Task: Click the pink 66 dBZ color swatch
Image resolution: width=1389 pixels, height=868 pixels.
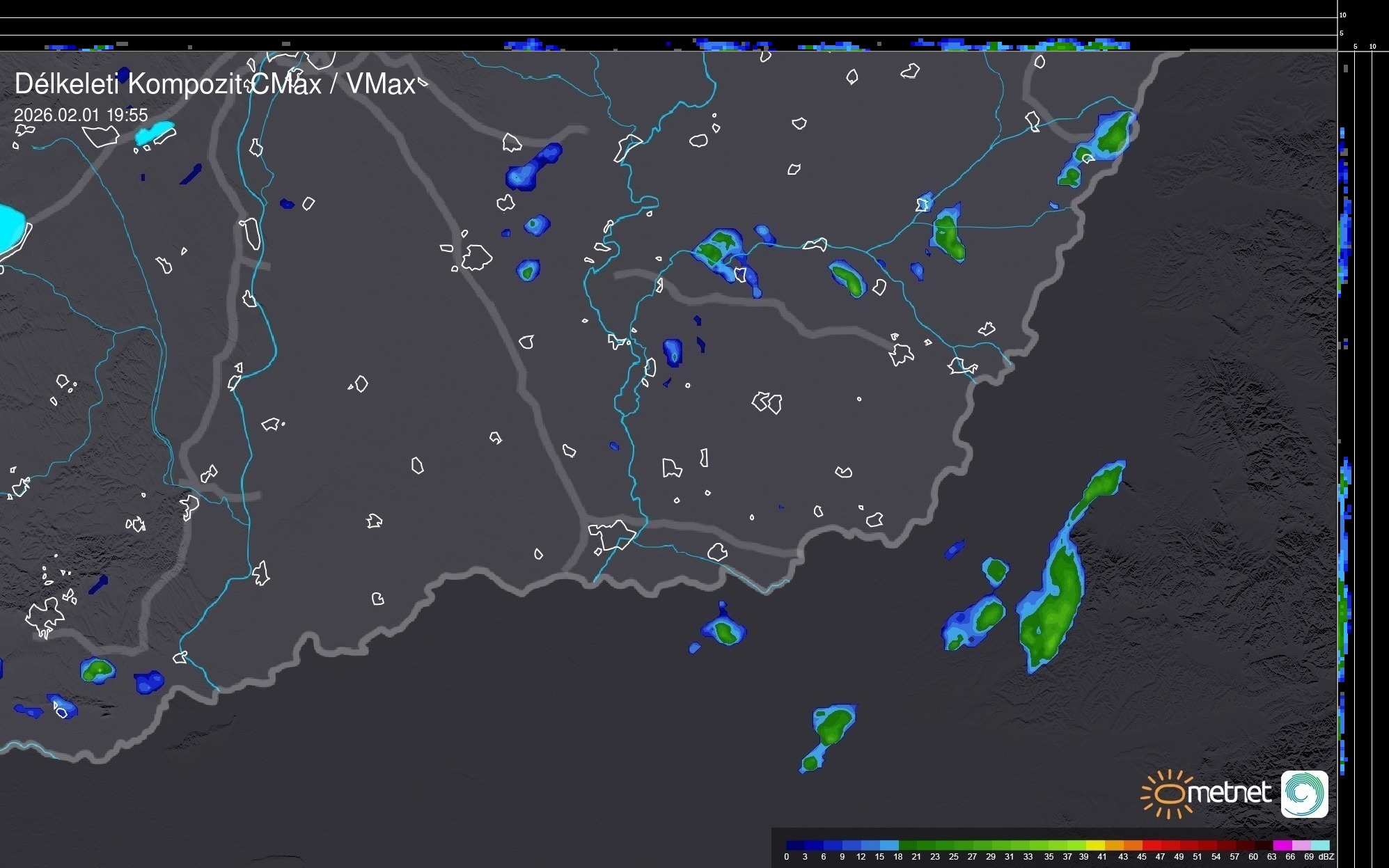Action: click(x=1301, y=845)
